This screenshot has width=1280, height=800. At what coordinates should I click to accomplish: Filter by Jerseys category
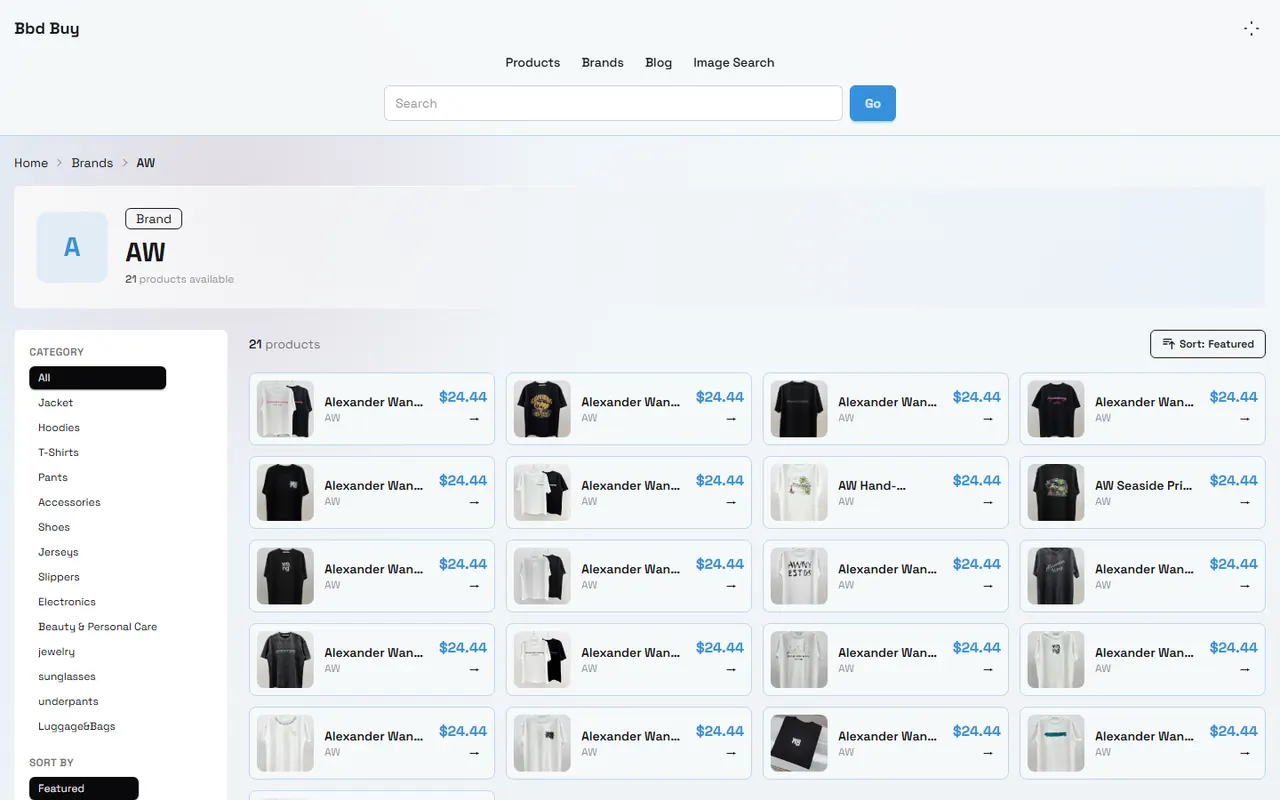coord(58,552)
